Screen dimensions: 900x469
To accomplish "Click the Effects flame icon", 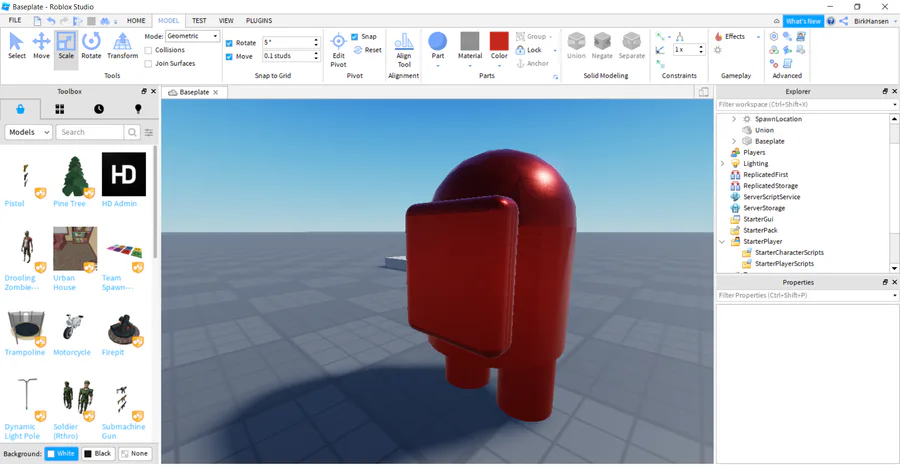I will point(719,36).
